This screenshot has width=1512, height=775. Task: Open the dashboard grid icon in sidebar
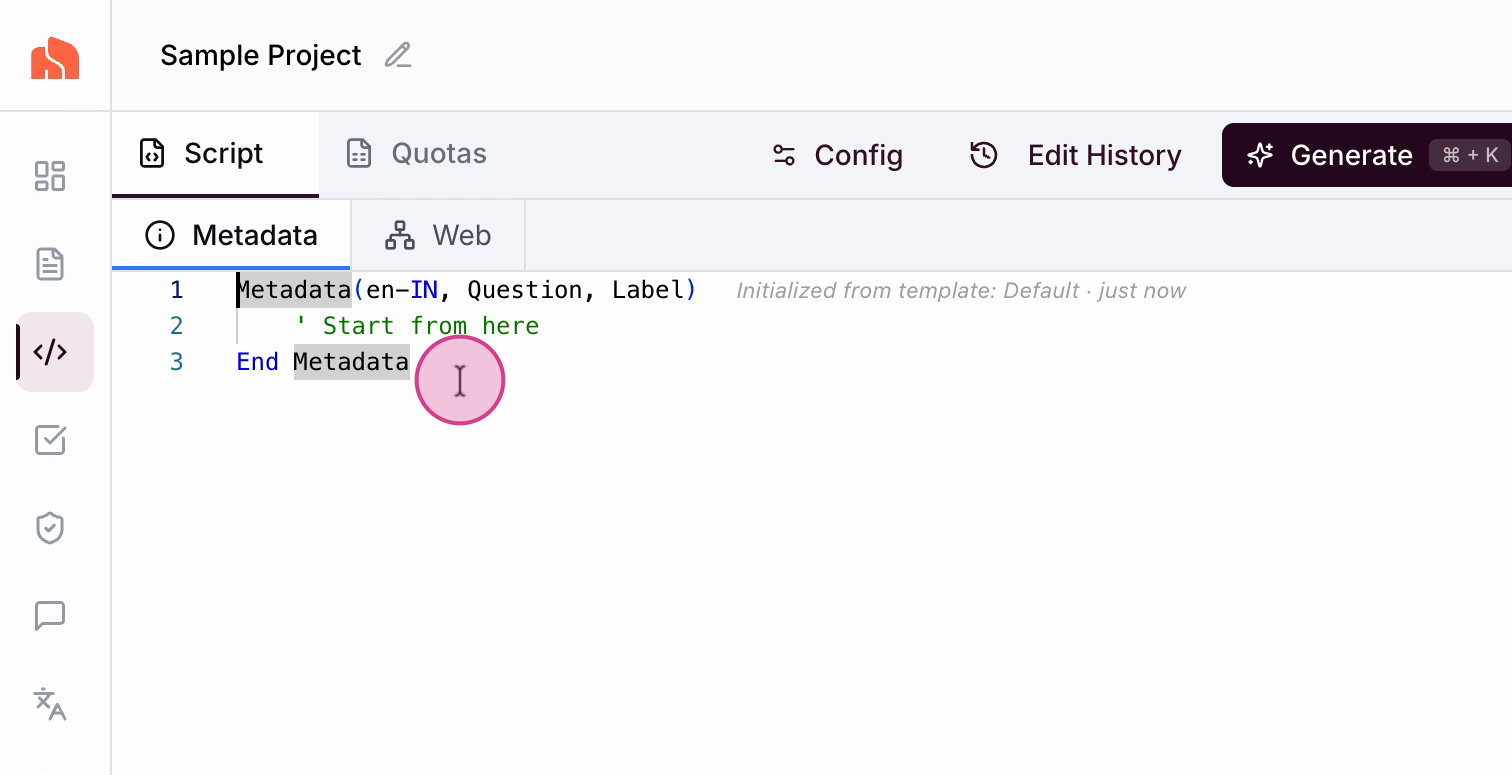click(50, 176)
